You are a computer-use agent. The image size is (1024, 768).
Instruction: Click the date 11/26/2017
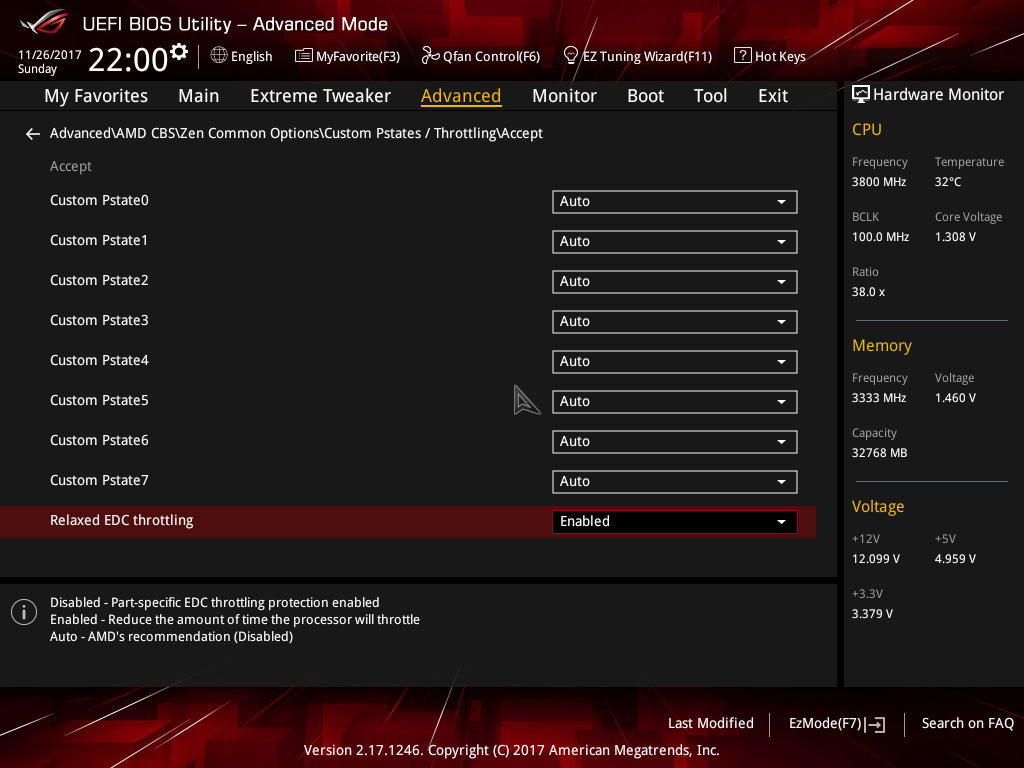(50, 55)
